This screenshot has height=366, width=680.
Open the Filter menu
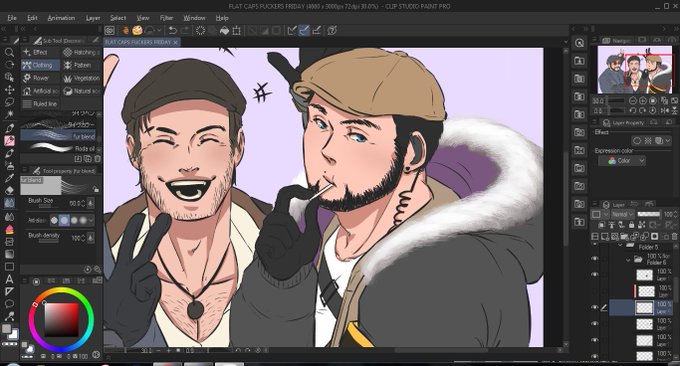click(167, 18)
